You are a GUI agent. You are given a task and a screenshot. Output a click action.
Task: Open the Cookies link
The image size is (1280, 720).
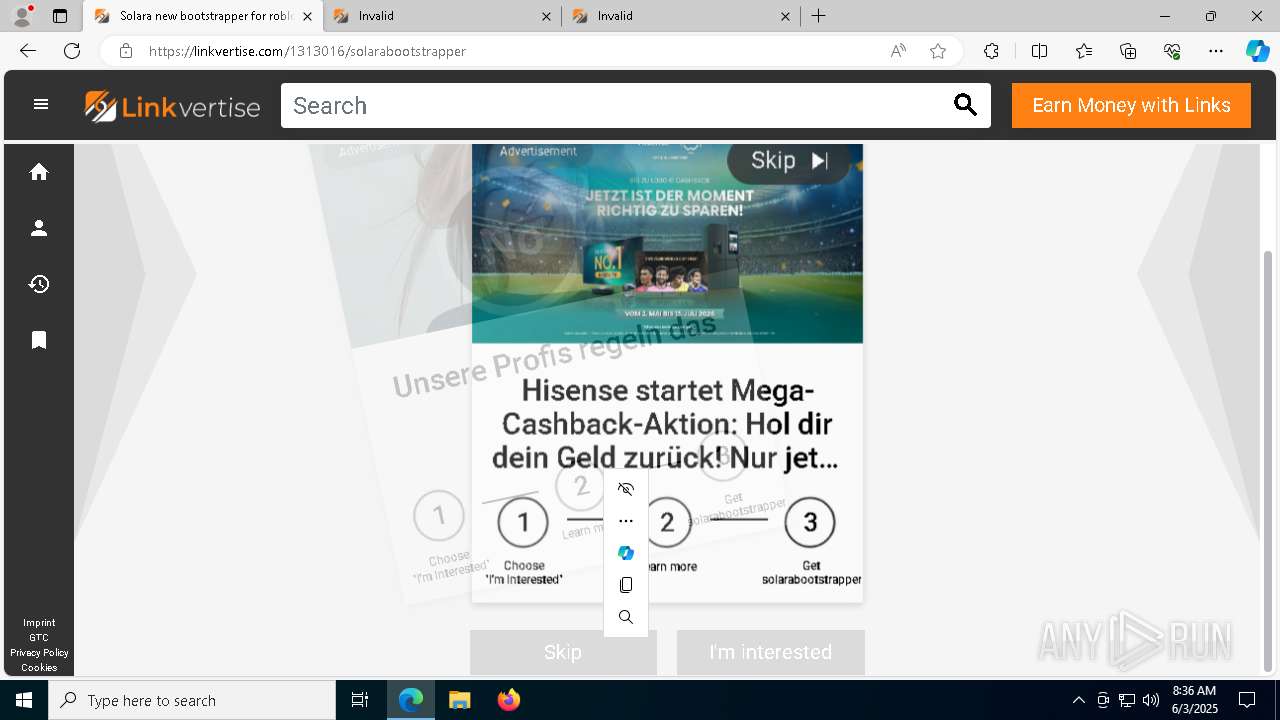click(x=39, y=668)
